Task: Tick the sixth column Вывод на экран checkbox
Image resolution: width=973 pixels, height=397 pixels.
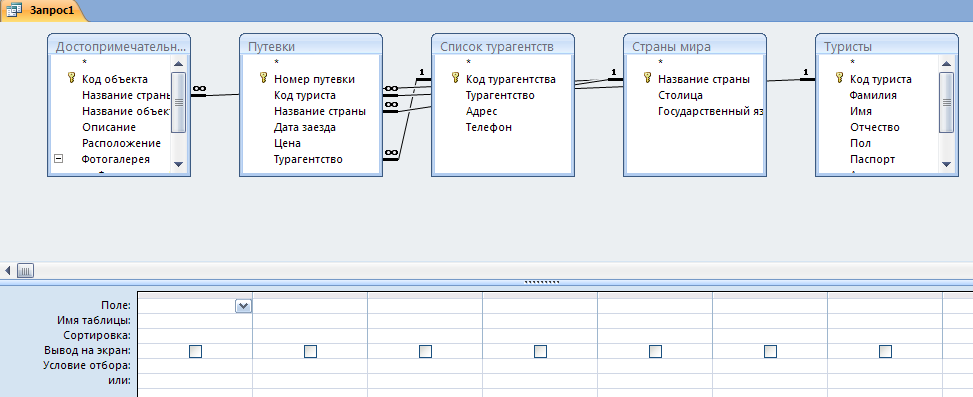Action: [x=770, y=352]
